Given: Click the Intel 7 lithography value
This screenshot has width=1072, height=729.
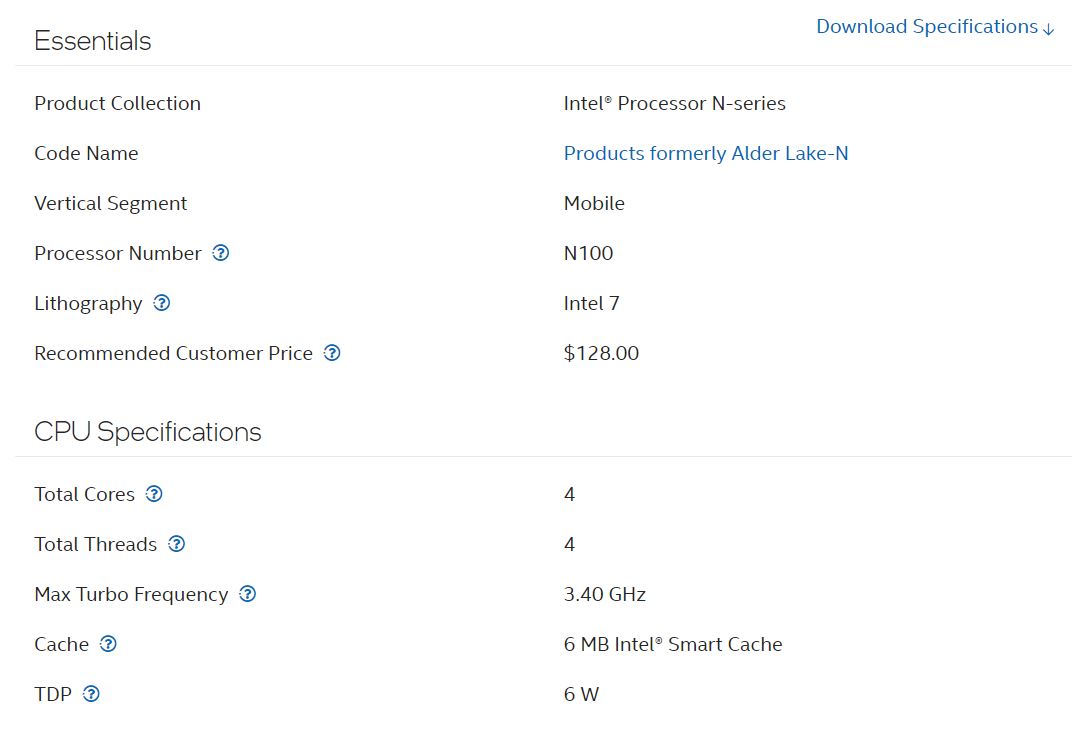Looking at the screenshot, I should point(591,303).
